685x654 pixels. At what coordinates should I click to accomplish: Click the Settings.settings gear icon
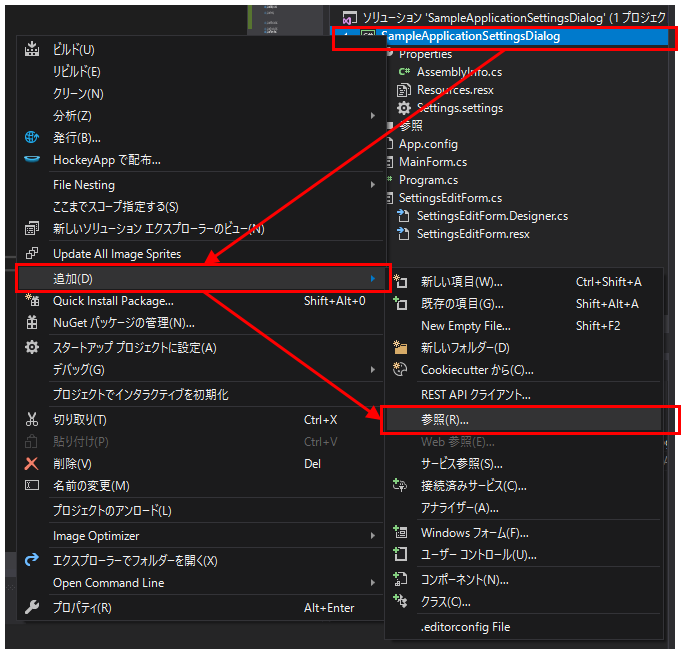(404, 108)
